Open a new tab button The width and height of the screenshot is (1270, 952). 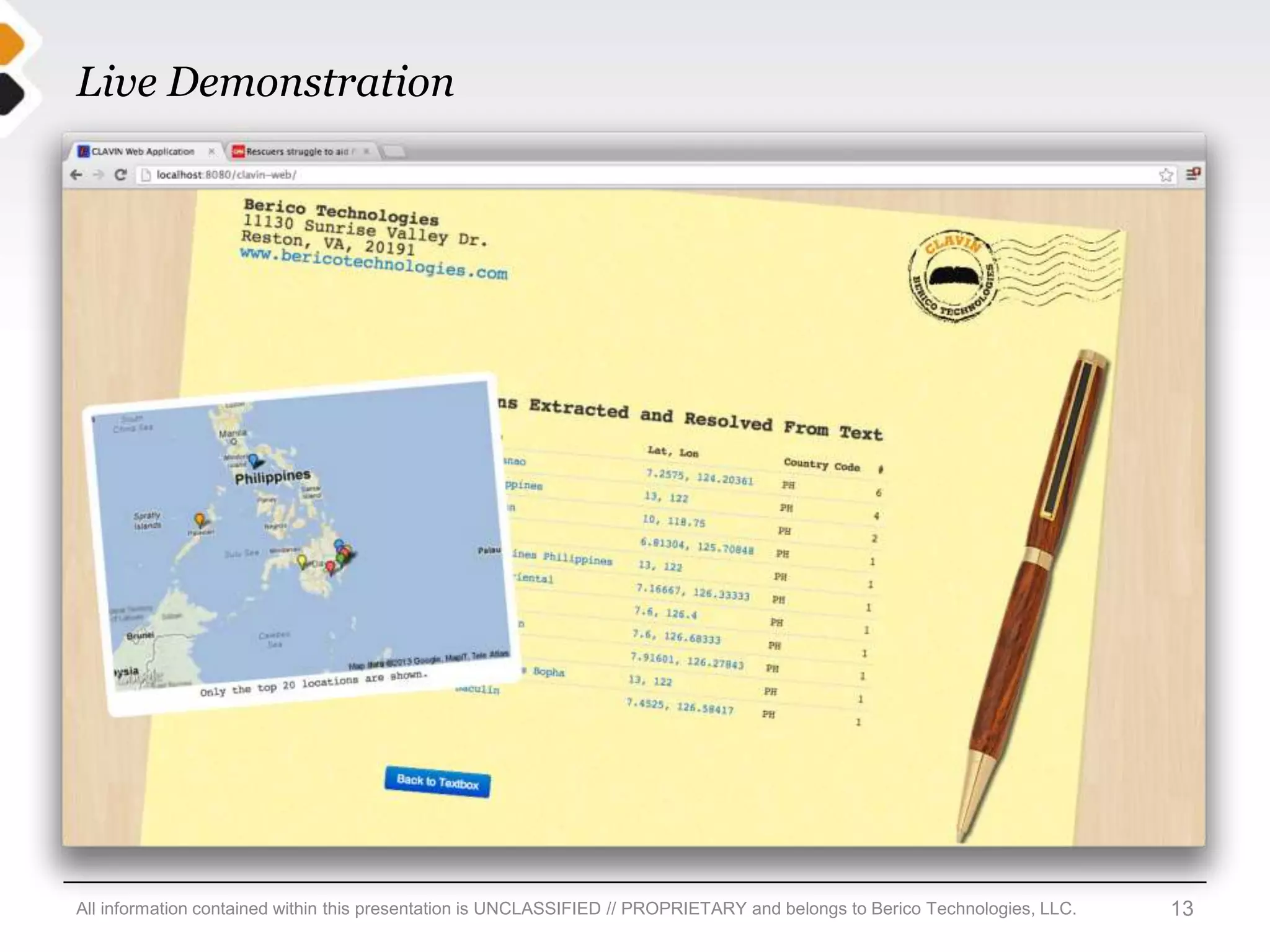point(394,151)
